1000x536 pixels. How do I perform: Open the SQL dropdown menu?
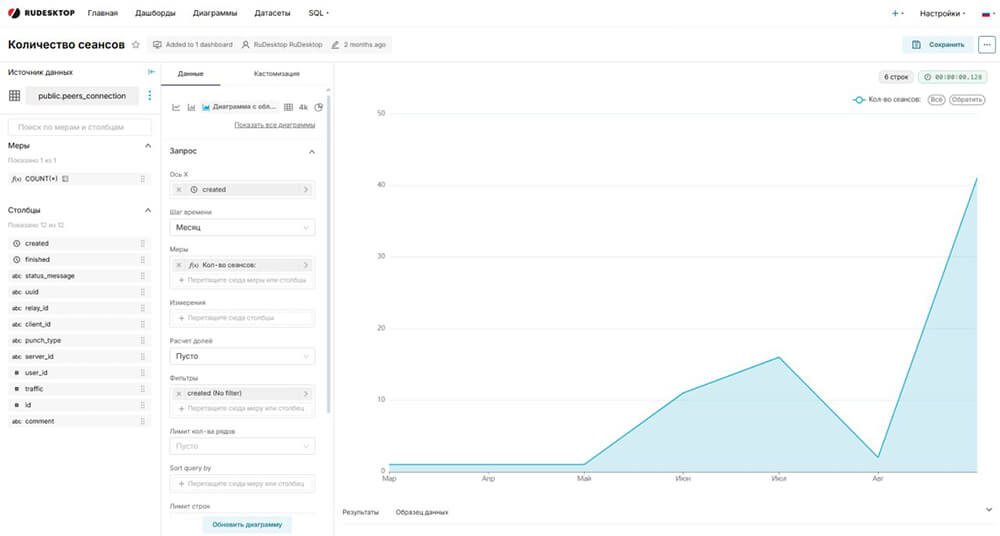(318, 13)
